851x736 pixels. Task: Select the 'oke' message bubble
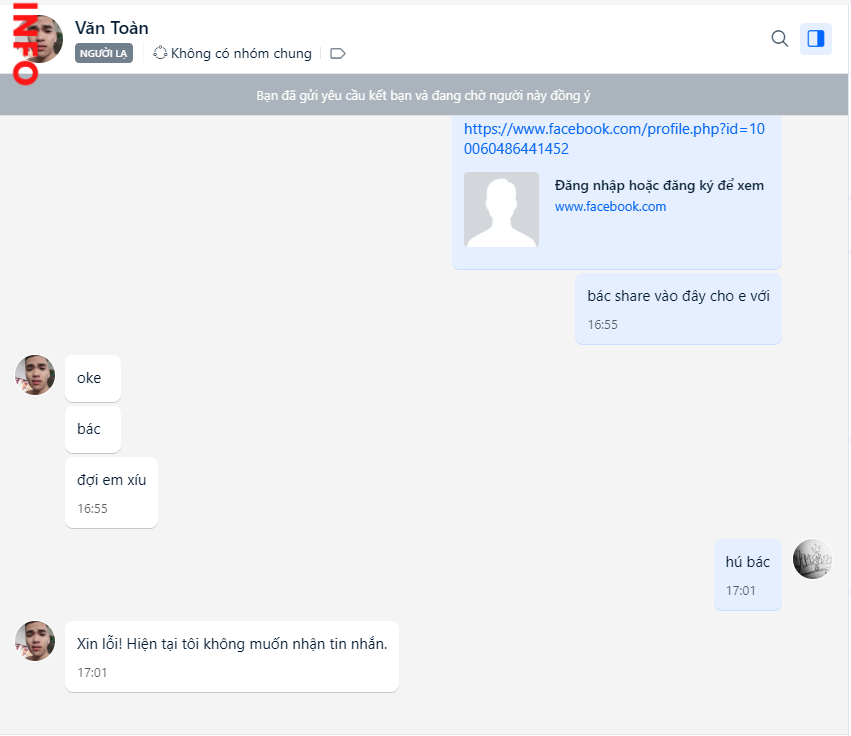coord(92,379)
